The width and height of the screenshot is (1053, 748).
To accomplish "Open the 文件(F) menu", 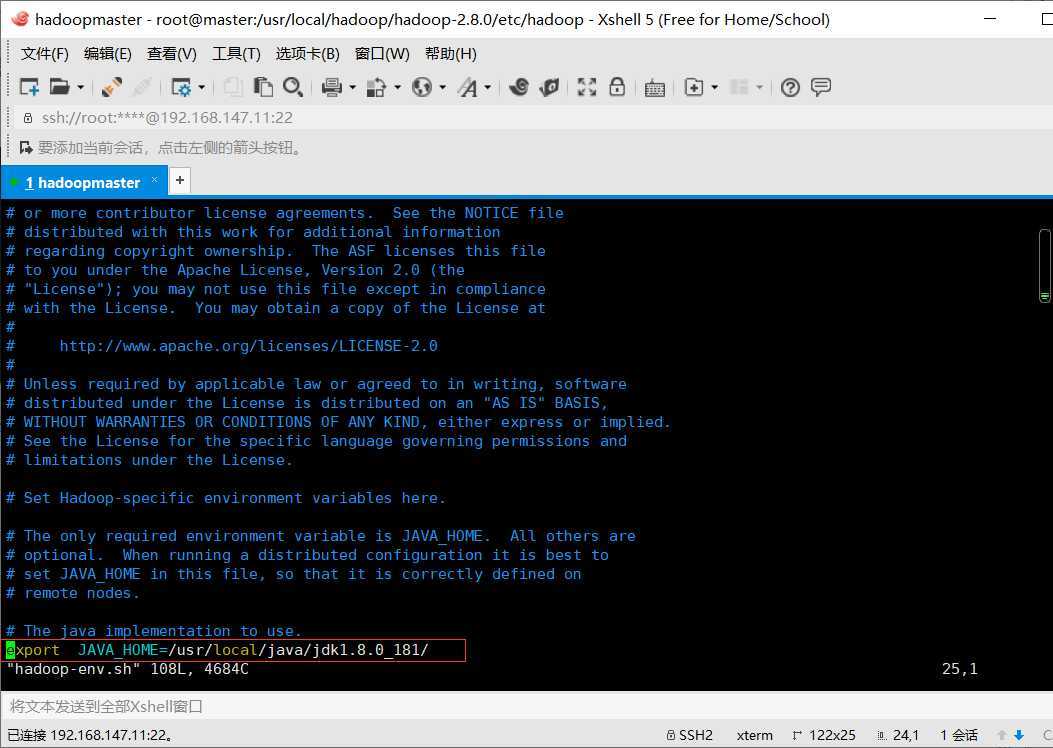I will (44, 54).
